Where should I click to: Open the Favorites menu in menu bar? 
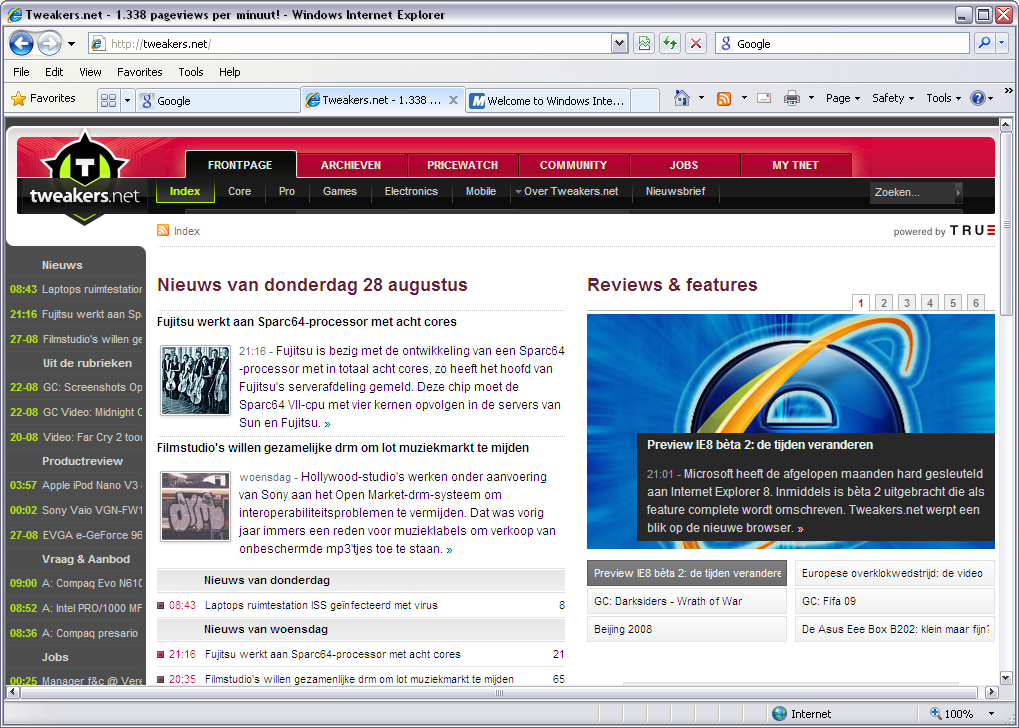[x=140, y=72]
